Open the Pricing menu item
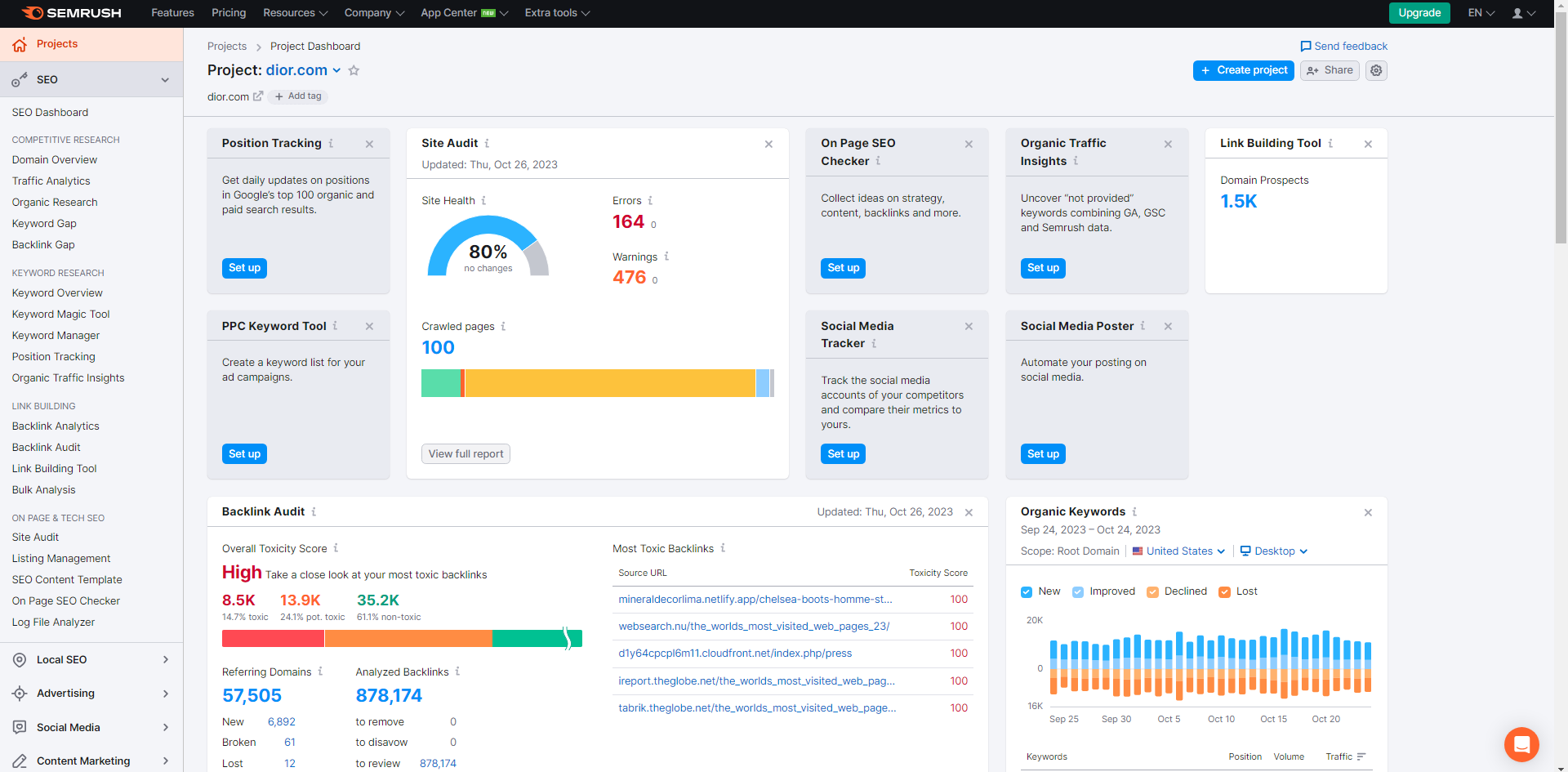1568x772 pixels. point(229,13)
